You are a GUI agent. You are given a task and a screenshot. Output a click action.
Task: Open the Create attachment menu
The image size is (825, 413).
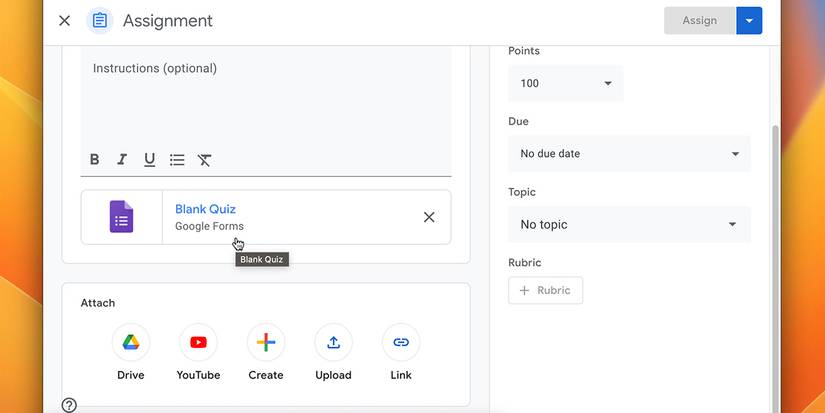pos(266,343)
